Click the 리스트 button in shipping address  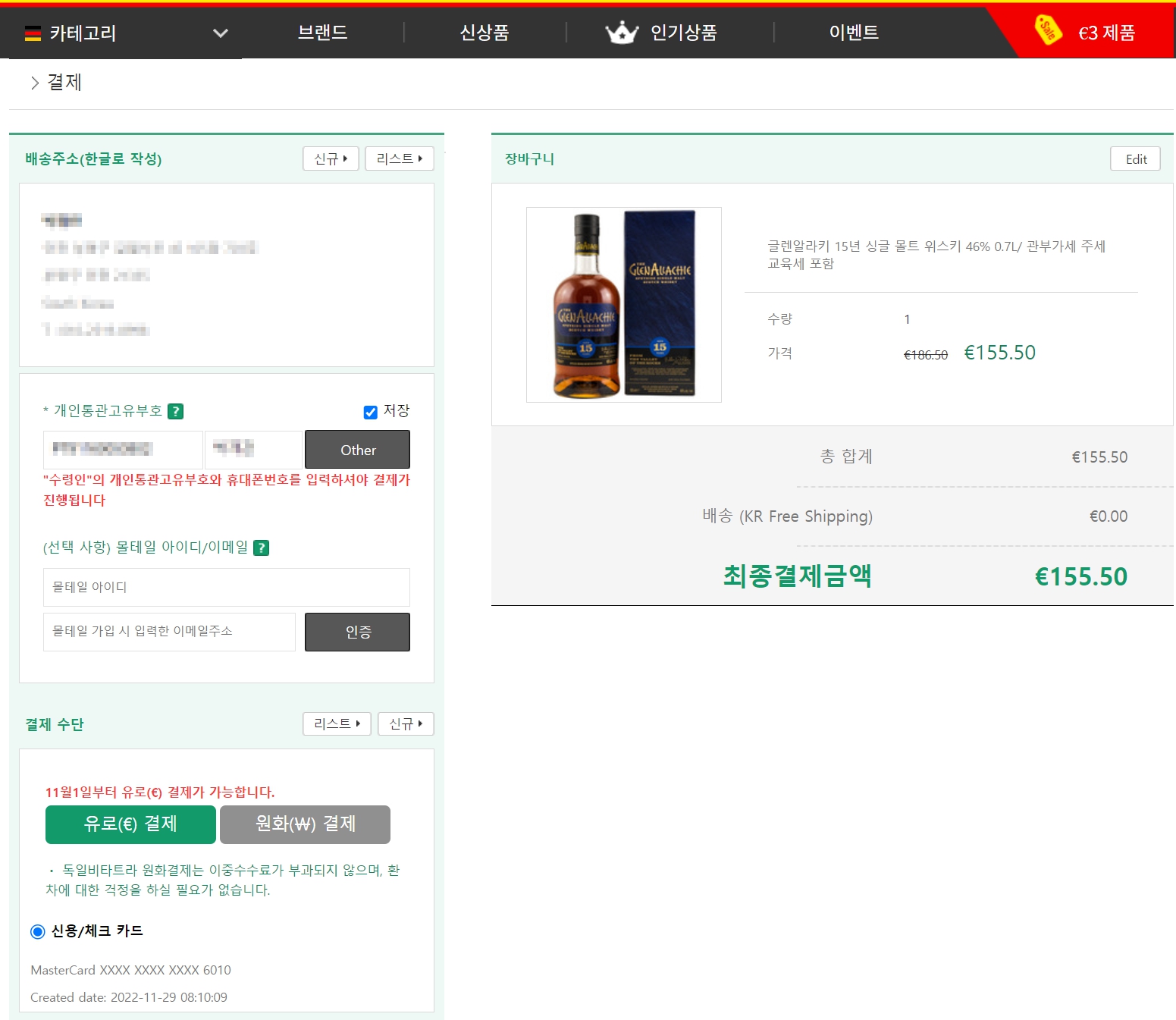[x=400, y=158]
